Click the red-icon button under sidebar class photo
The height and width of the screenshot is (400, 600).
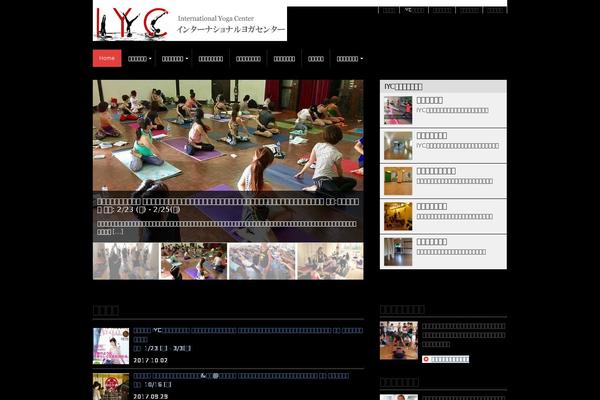[445, 359]
